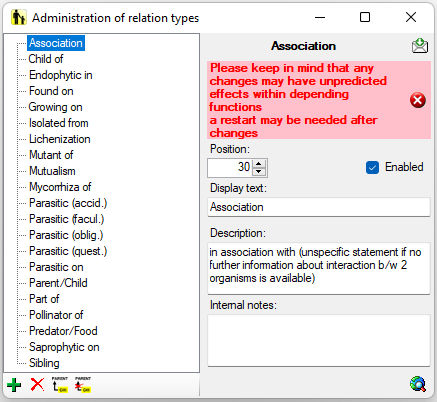Select Sibling in the tree
This screenshot has height=402, width=437.
44,363
